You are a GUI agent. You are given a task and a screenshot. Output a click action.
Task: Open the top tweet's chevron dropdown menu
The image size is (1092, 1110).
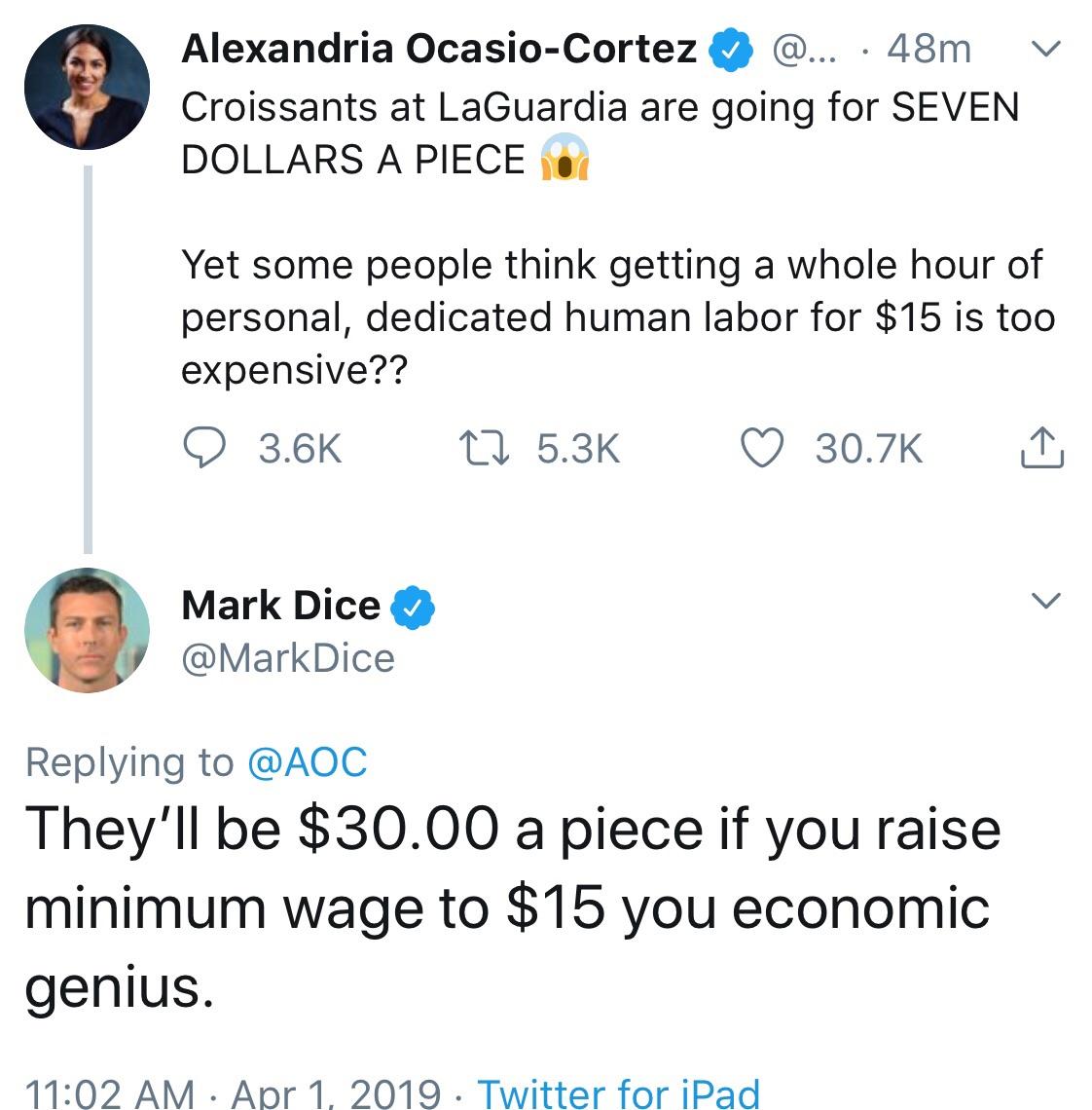[1045, 48]
